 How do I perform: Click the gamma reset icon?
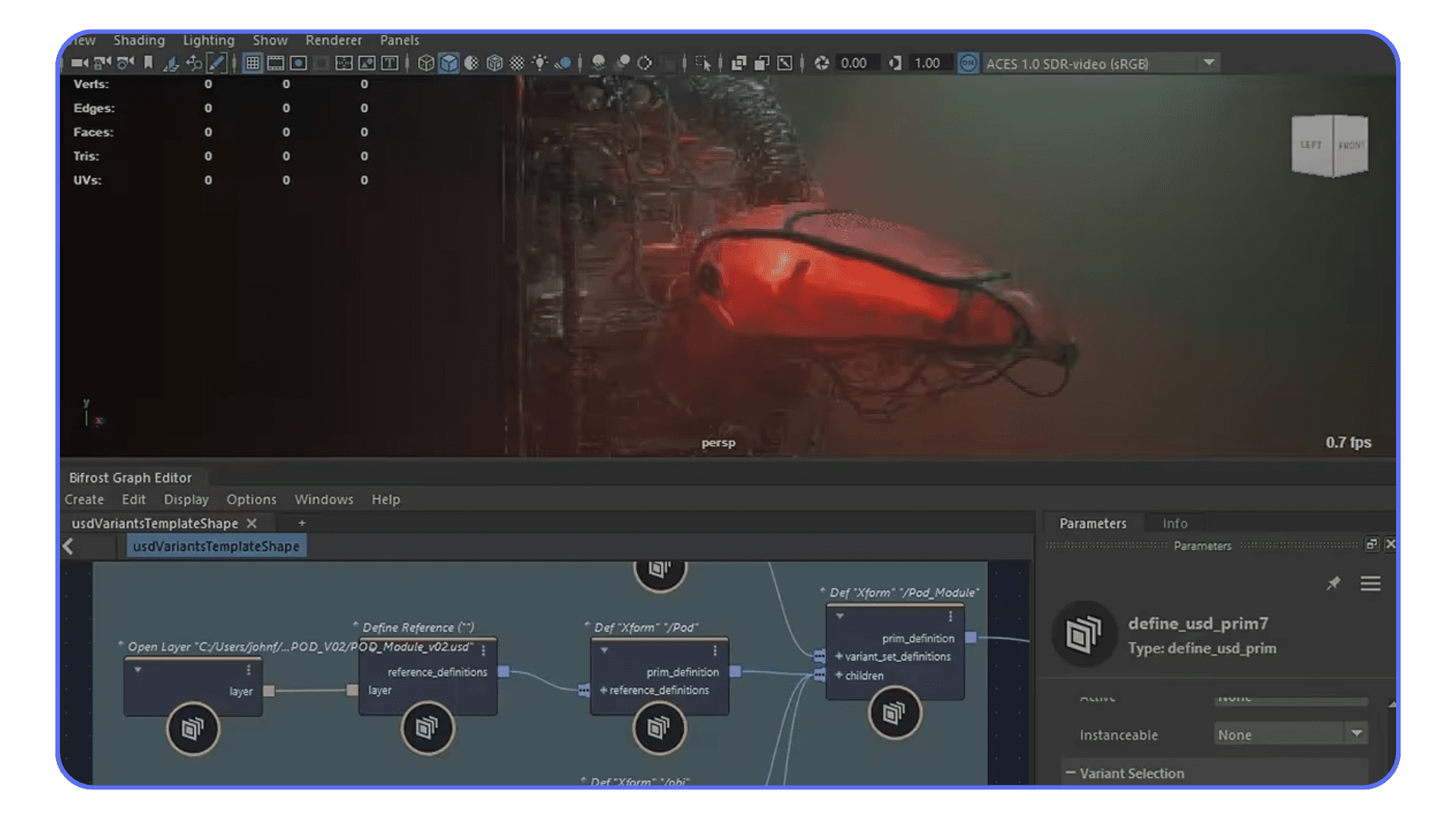(x=895, y=63)
